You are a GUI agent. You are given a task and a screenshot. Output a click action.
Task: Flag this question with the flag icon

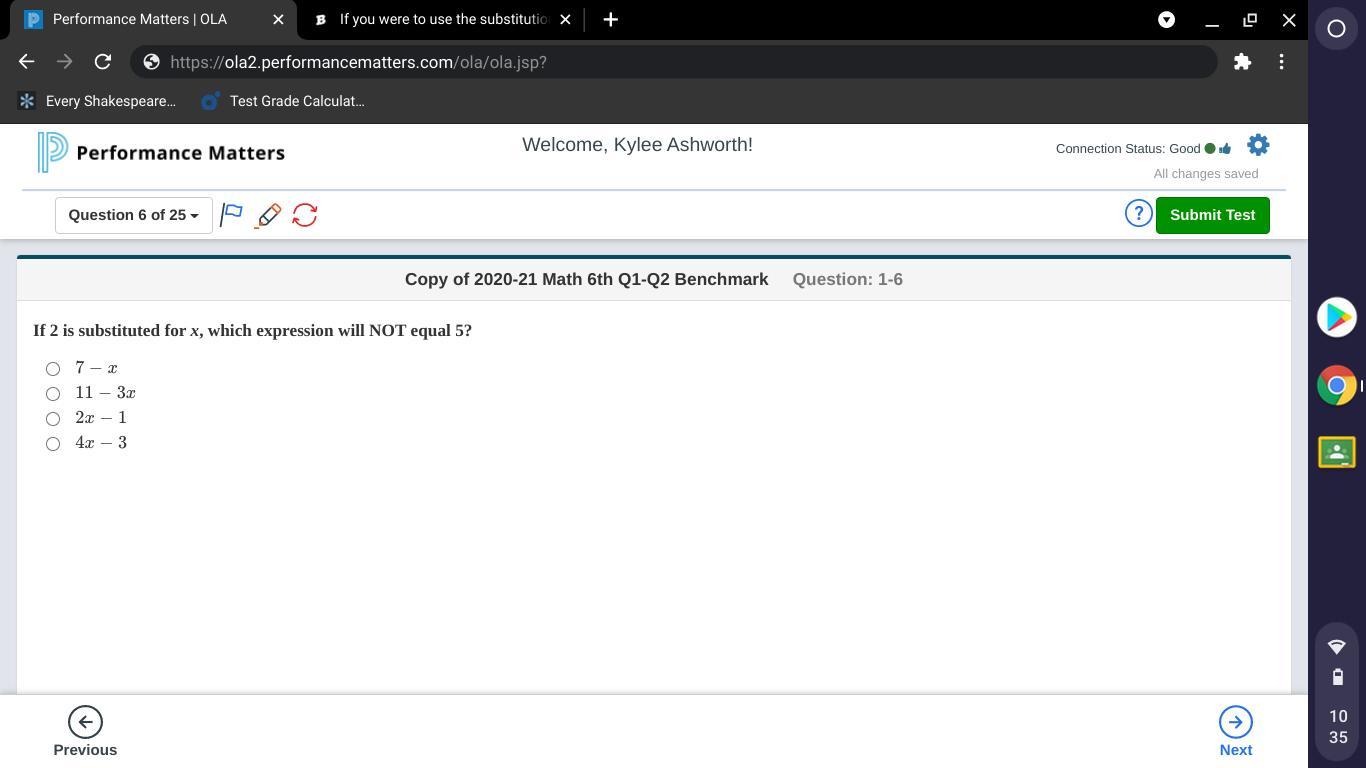click(231, 215)
